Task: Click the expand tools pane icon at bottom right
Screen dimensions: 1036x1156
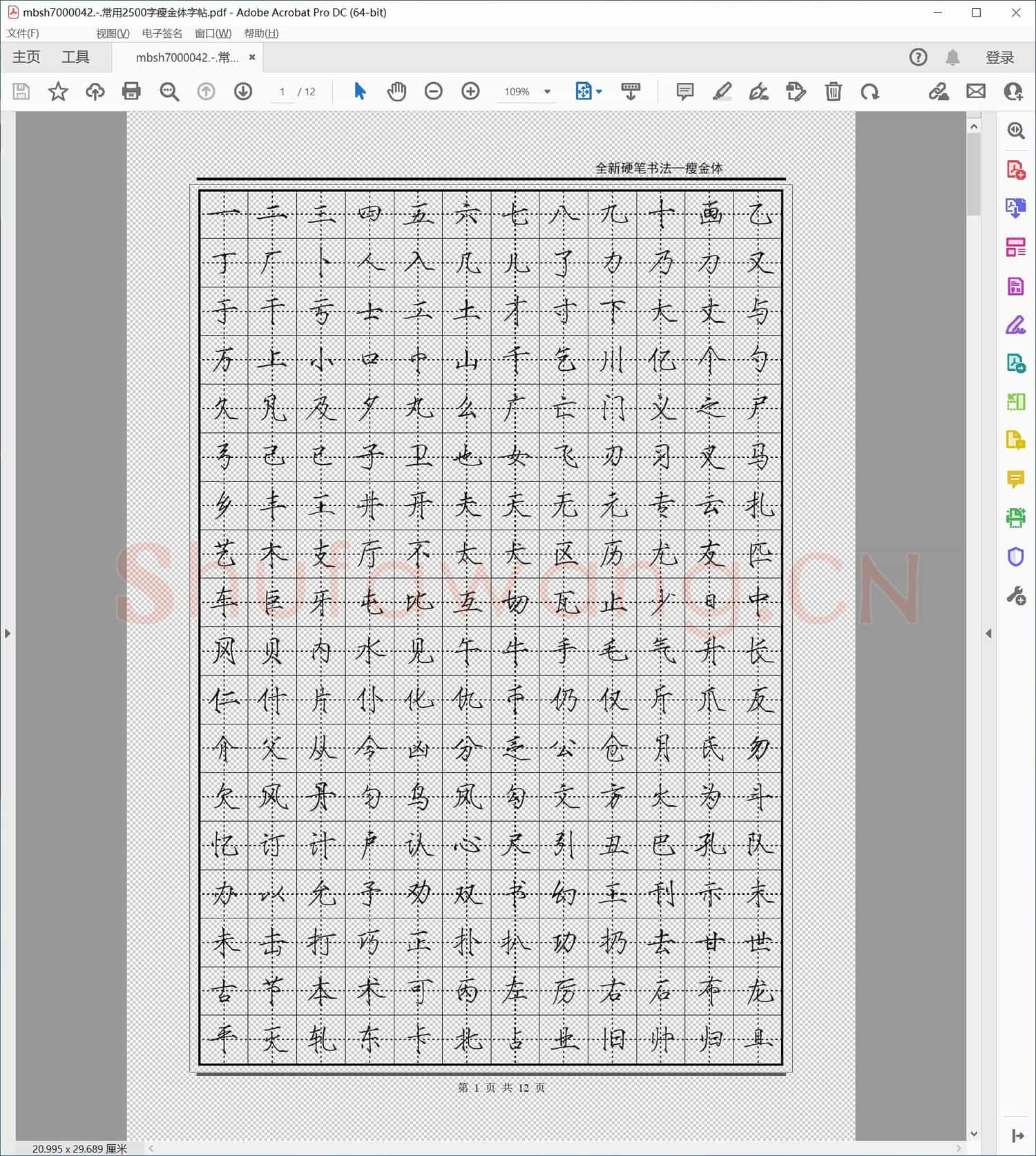Action: coord(1017,1135)
